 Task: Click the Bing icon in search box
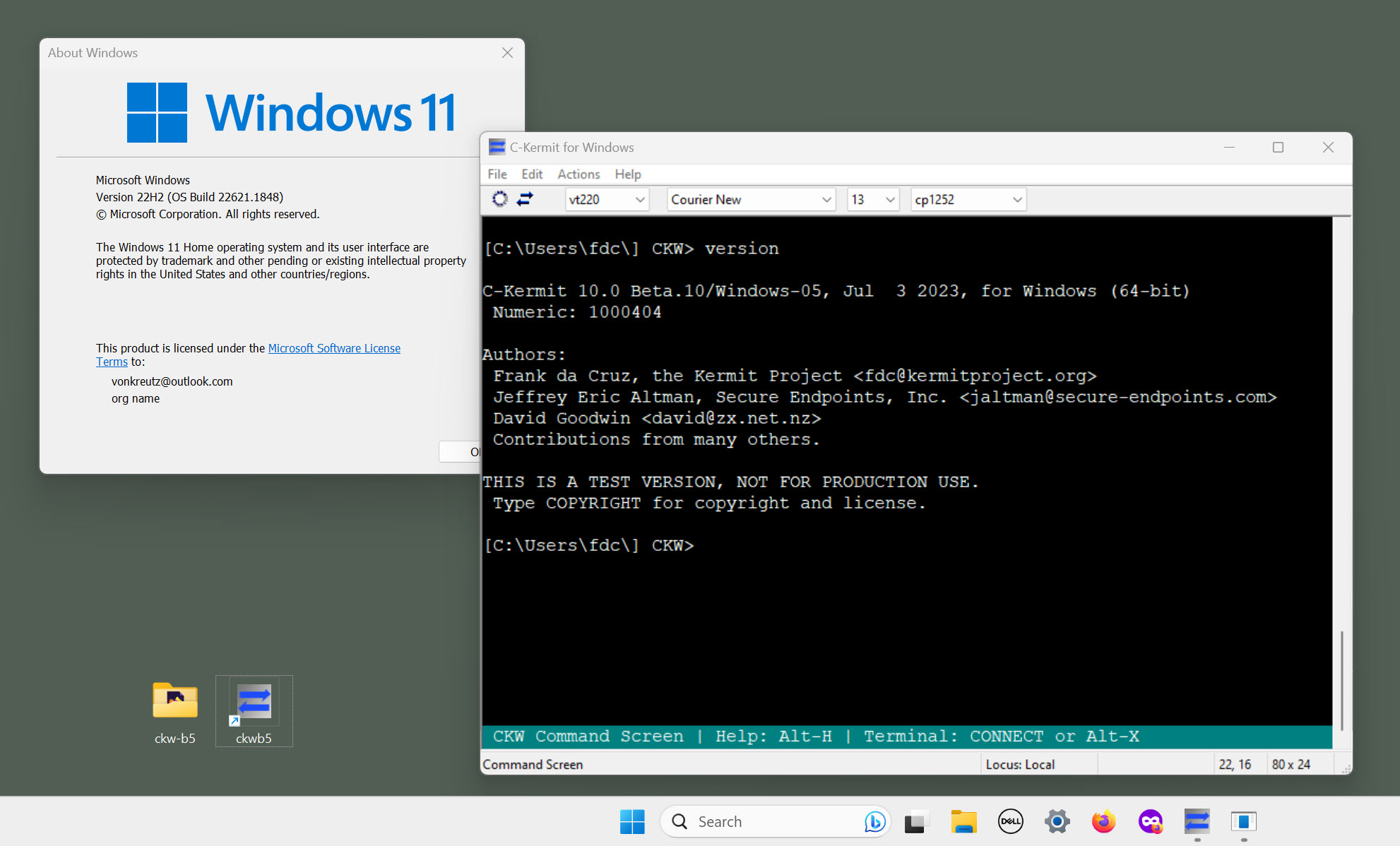pyautogui.click(x=874, y=821)
